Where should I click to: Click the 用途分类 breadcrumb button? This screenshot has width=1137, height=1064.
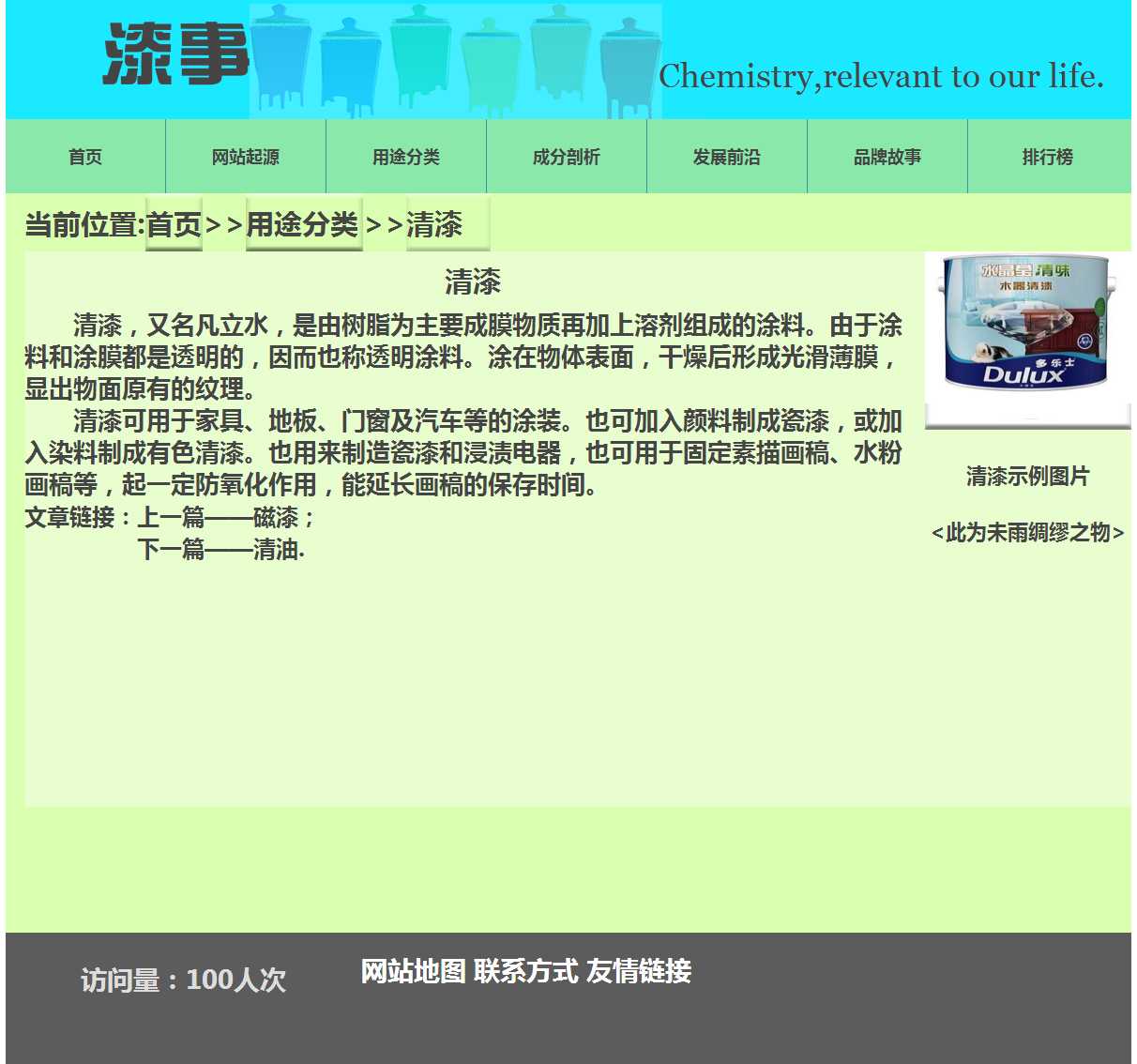[x=303, y=225]
